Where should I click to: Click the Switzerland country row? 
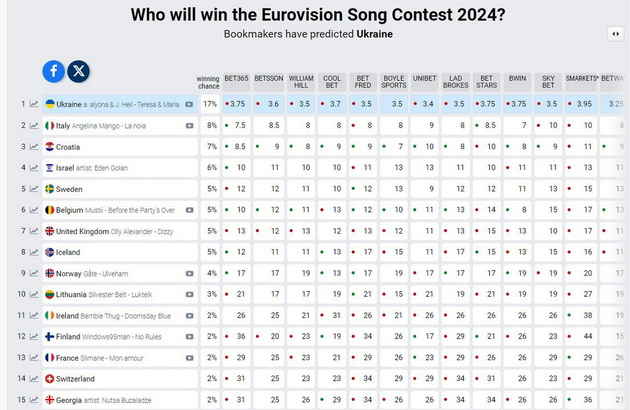[x=120, y=379]
